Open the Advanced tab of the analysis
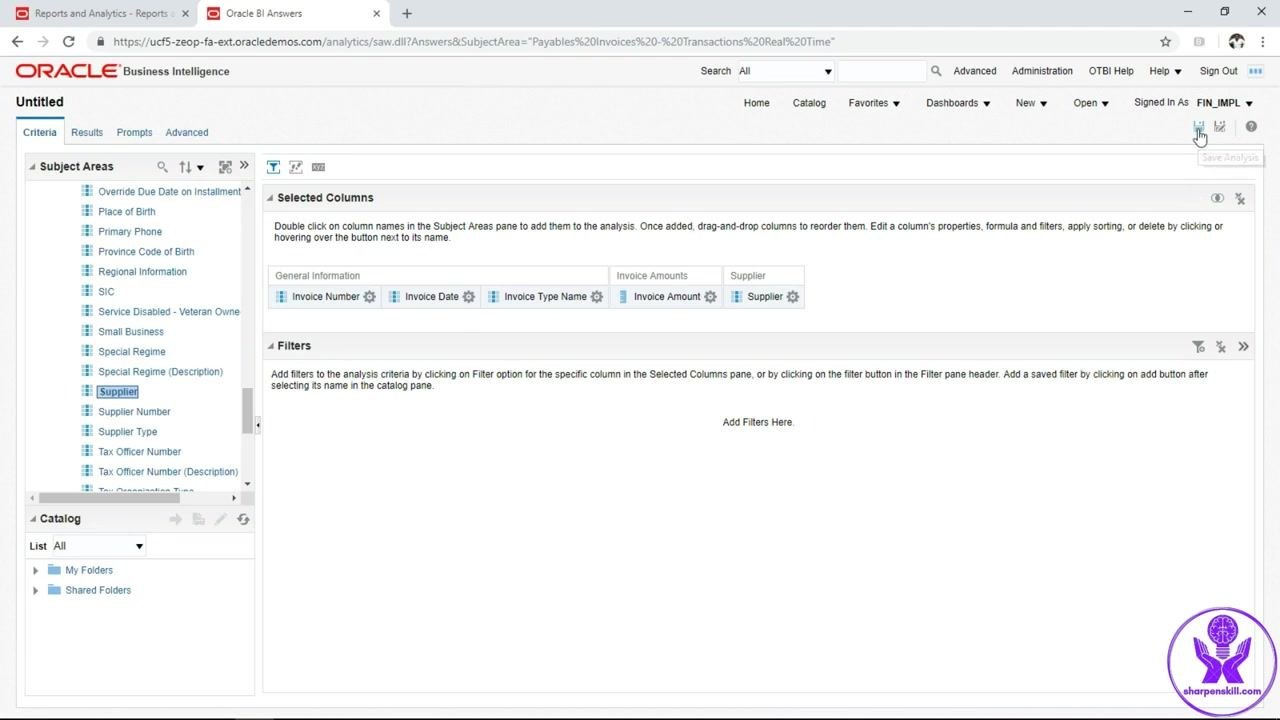Image resolution: width=1280 pixels, height=720 pixels. pos(187,132)
